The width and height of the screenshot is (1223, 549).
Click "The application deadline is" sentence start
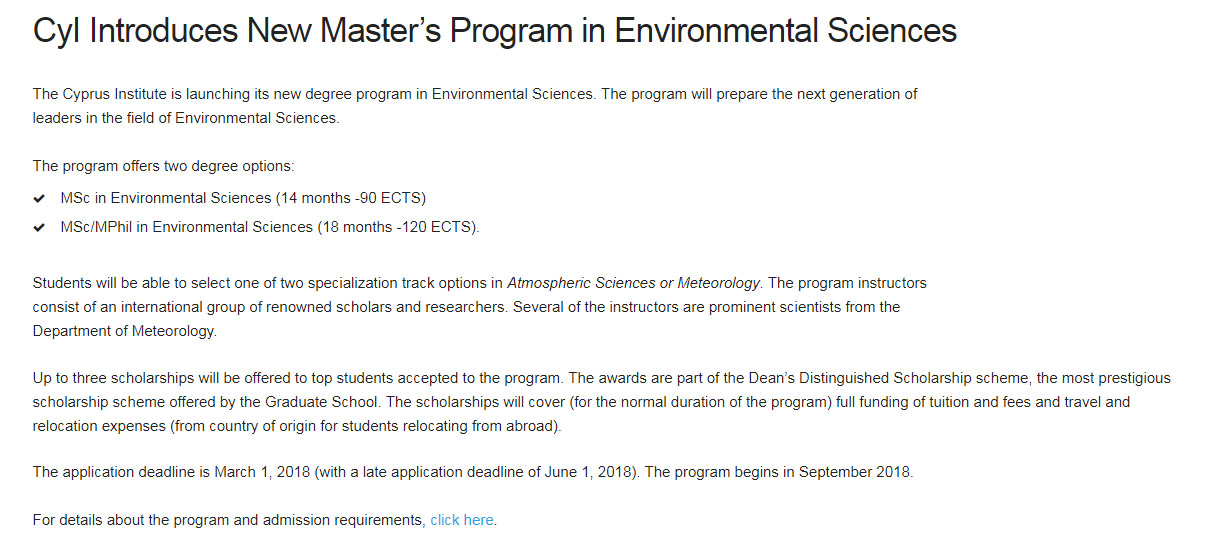pyautogui.click(x=121, y=472)
